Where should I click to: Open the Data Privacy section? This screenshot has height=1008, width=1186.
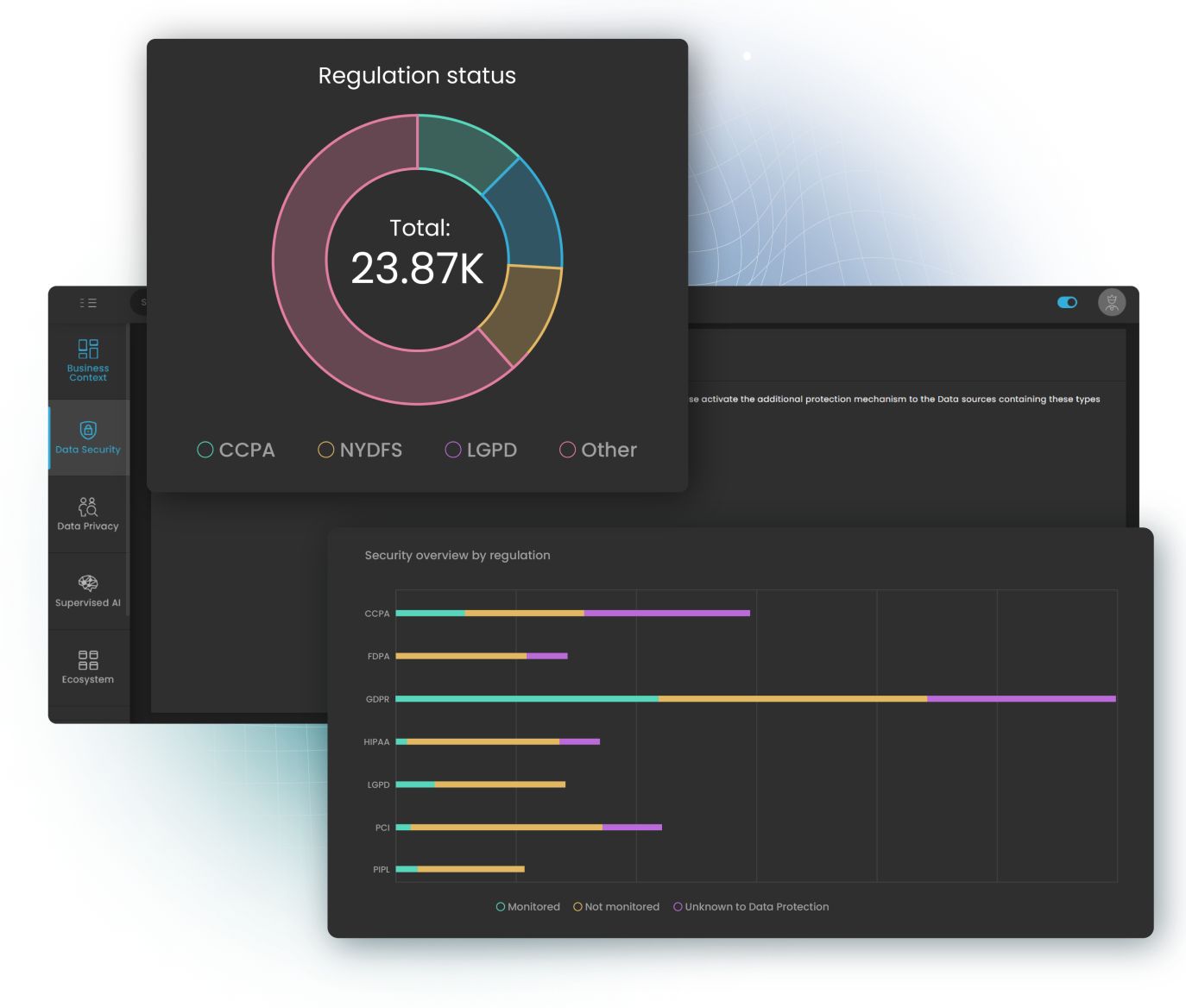pos(88,513)
